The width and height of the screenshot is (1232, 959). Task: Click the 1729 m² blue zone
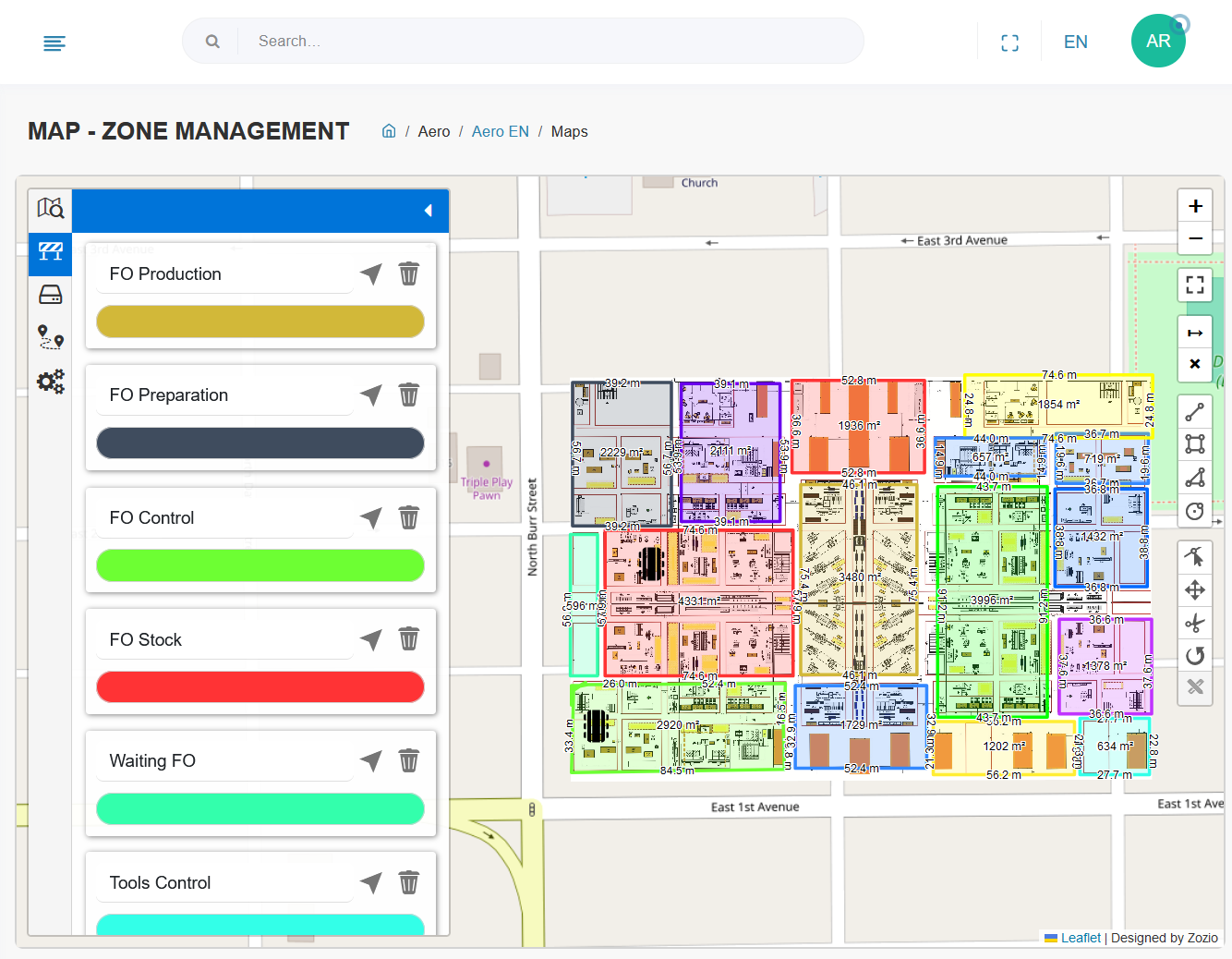(860, 726)
